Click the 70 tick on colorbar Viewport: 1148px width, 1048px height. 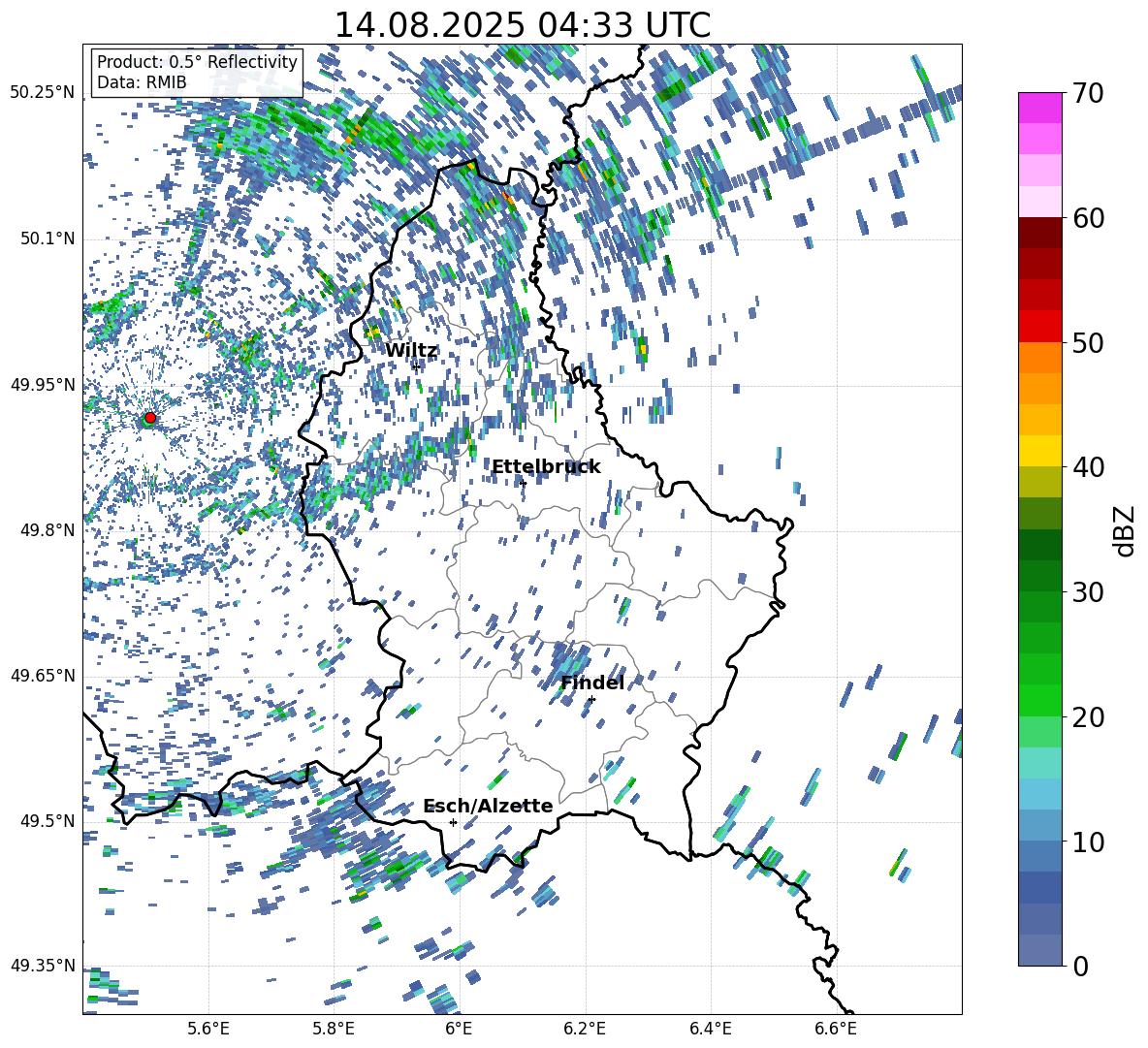[1087, 93]
